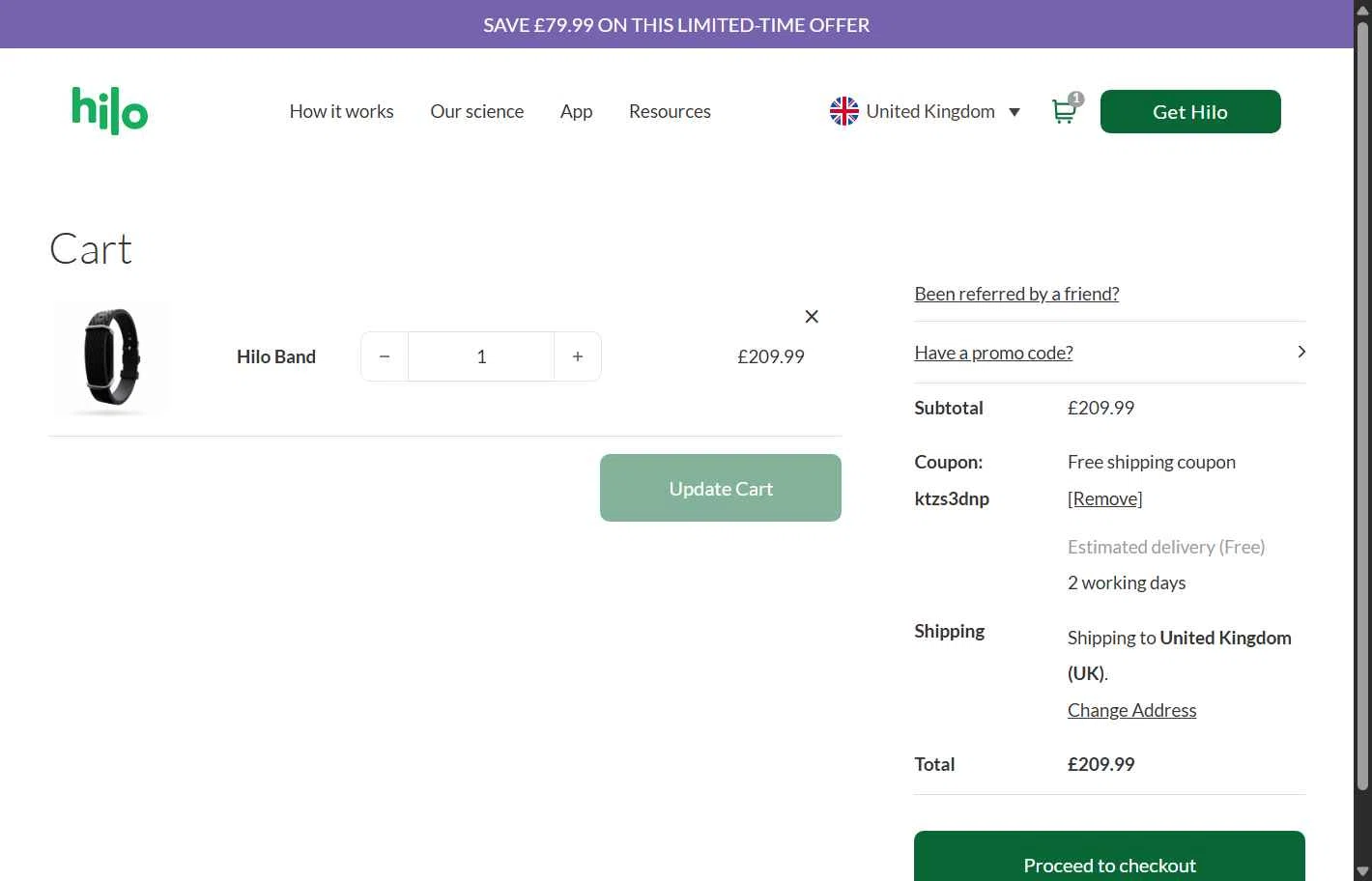
Task: Click the Estimated delivery (Free) text
Action: pos(1166,547)
